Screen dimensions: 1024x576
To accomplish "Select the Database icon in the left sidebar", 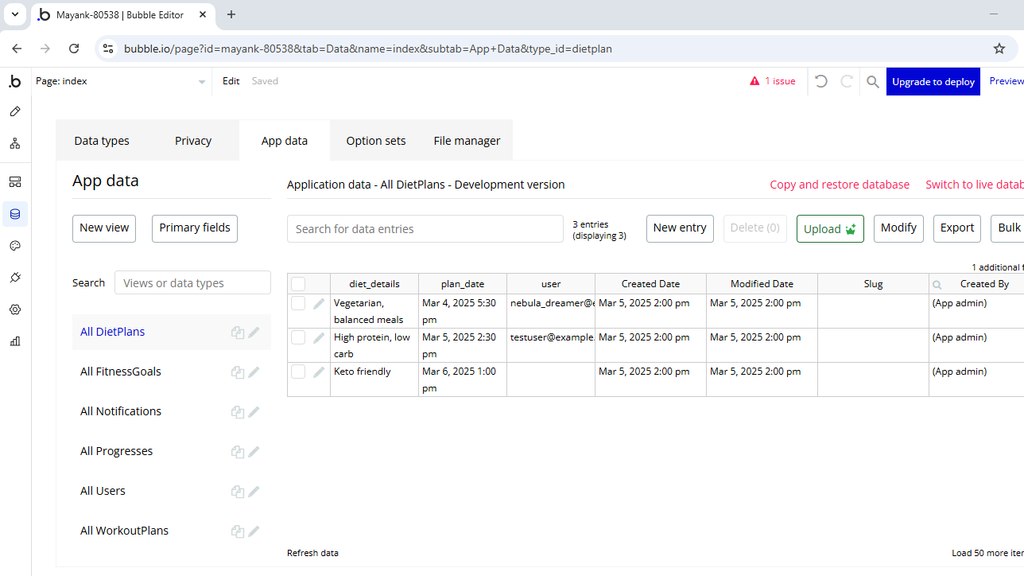I will [x=16, y=214].
